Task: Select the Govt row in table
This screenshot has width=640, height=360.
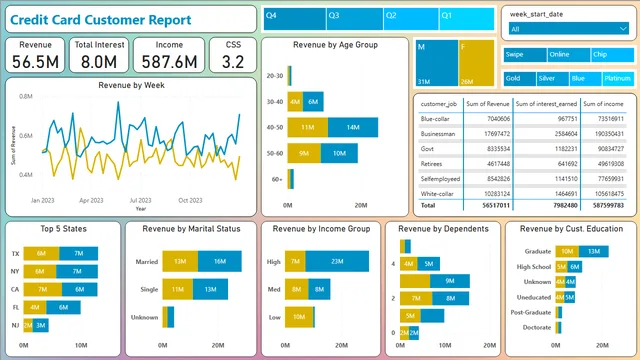Action: point(522,149)
